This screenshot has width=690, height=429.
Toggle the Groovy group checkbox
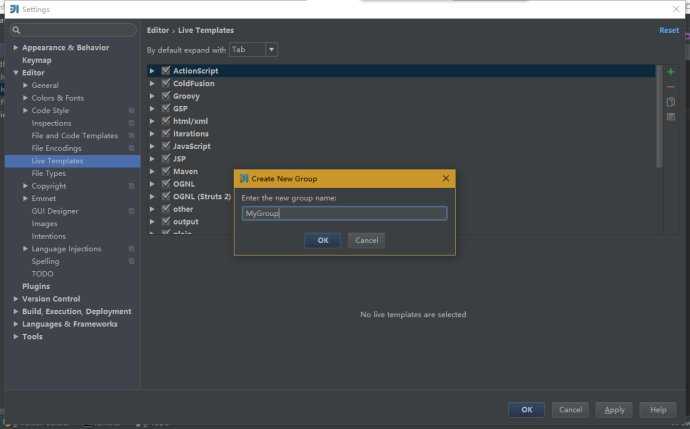click(166, 96)
